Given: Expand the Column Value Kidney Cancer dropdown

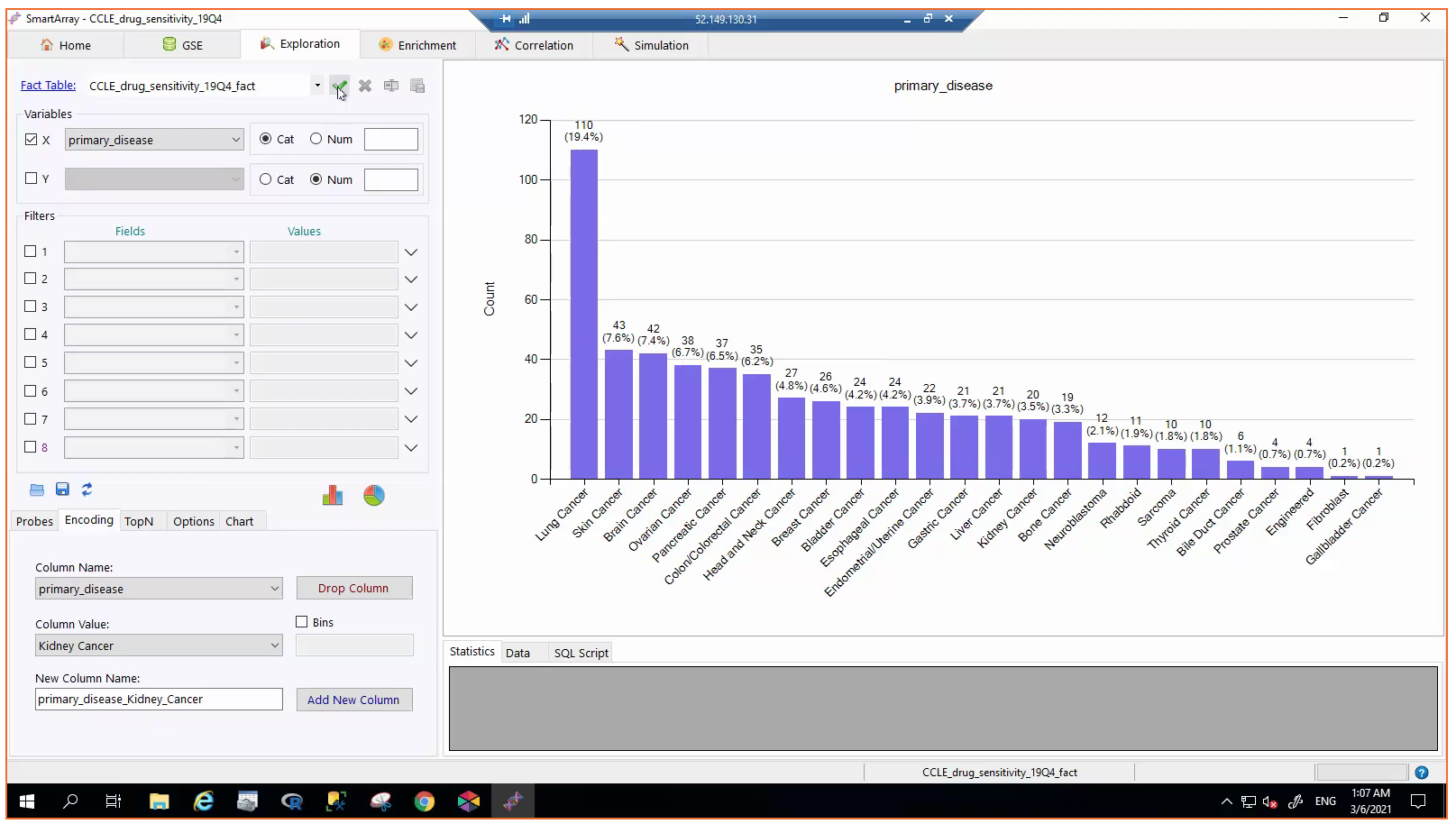Looking at the screenshot, I should [x=275, y=645].
